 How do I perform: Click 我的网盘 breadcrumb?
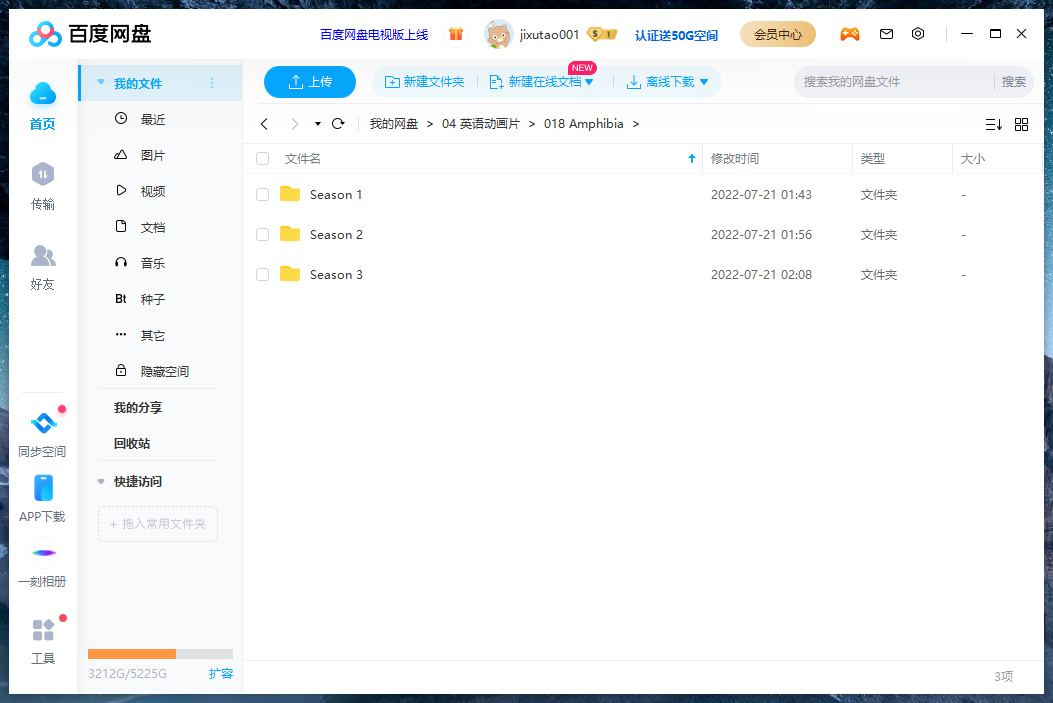coord(394,124)
